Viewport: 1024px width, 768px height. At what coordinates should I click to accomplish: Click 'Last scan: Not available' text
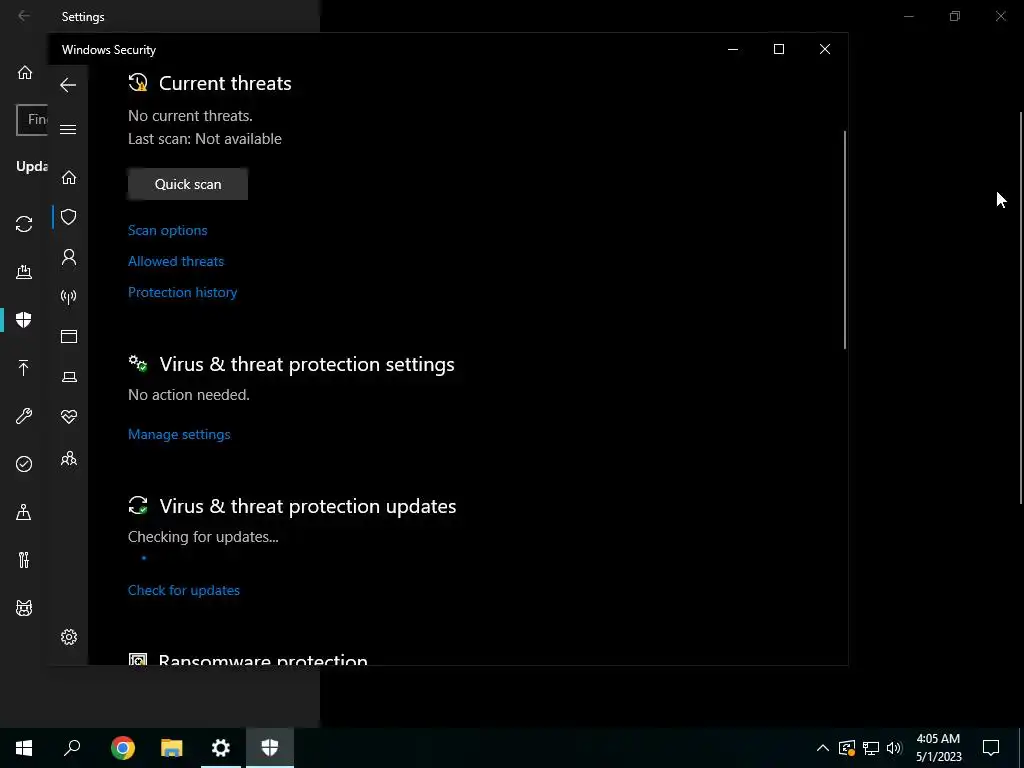pos(204,139)
